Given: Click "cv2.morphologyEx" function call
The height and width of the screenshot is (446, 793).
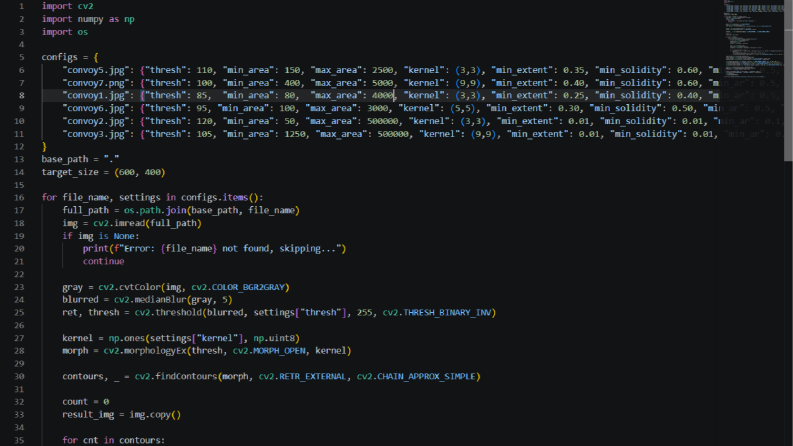Looking at the screenshot, I should pos(145,350).
